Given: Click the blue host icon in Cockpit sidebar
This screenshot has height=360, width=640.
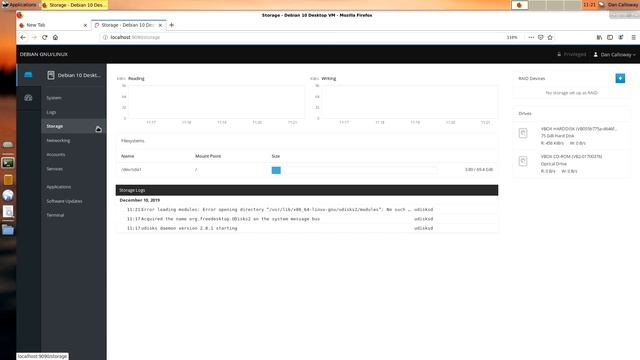Looking at the screenshot, I should tap(28, 75).
